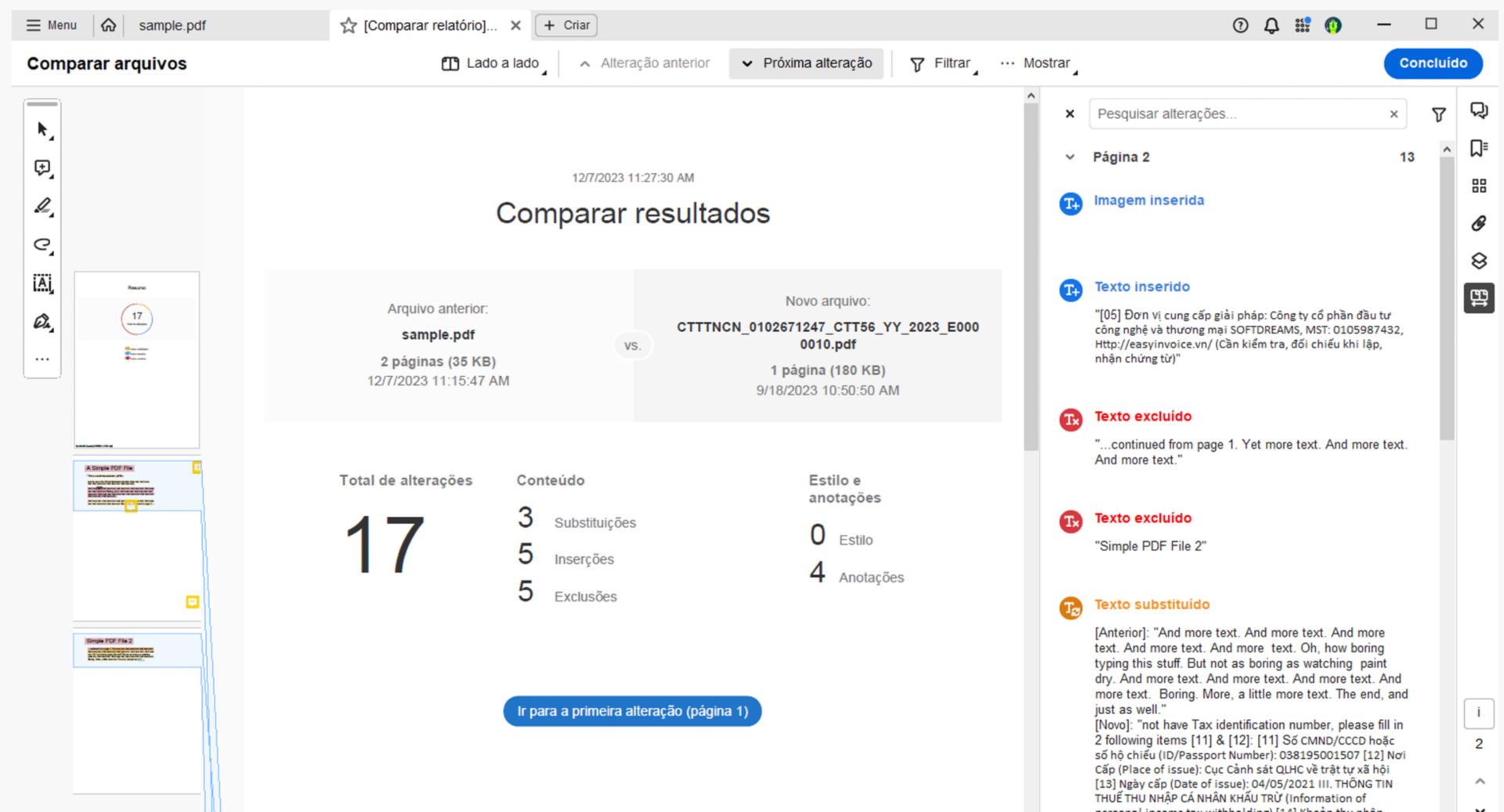Star the Comparar relatório tab as favorite
The height and width of the screenshot is (812, 1504).
tap(347, 25)
